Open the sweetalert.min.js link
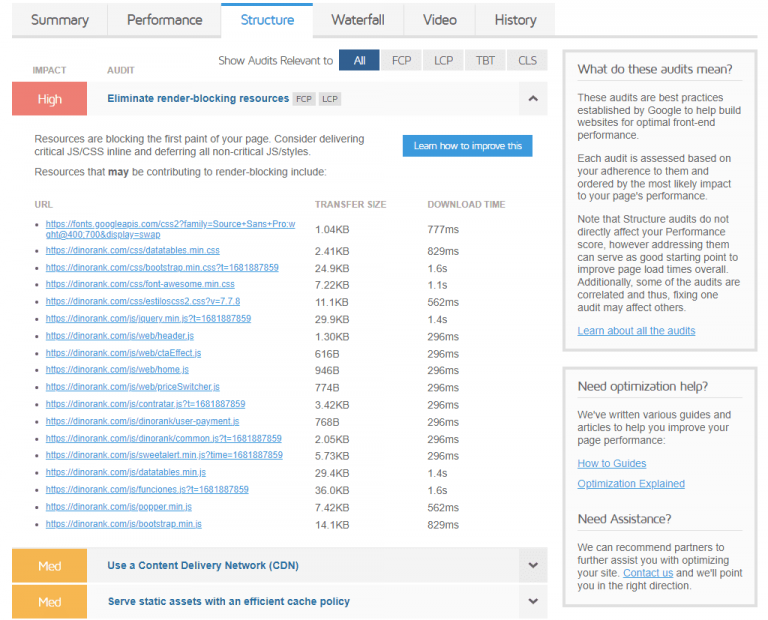The height and width of the screenshot is (620, 768). [164, 455]
